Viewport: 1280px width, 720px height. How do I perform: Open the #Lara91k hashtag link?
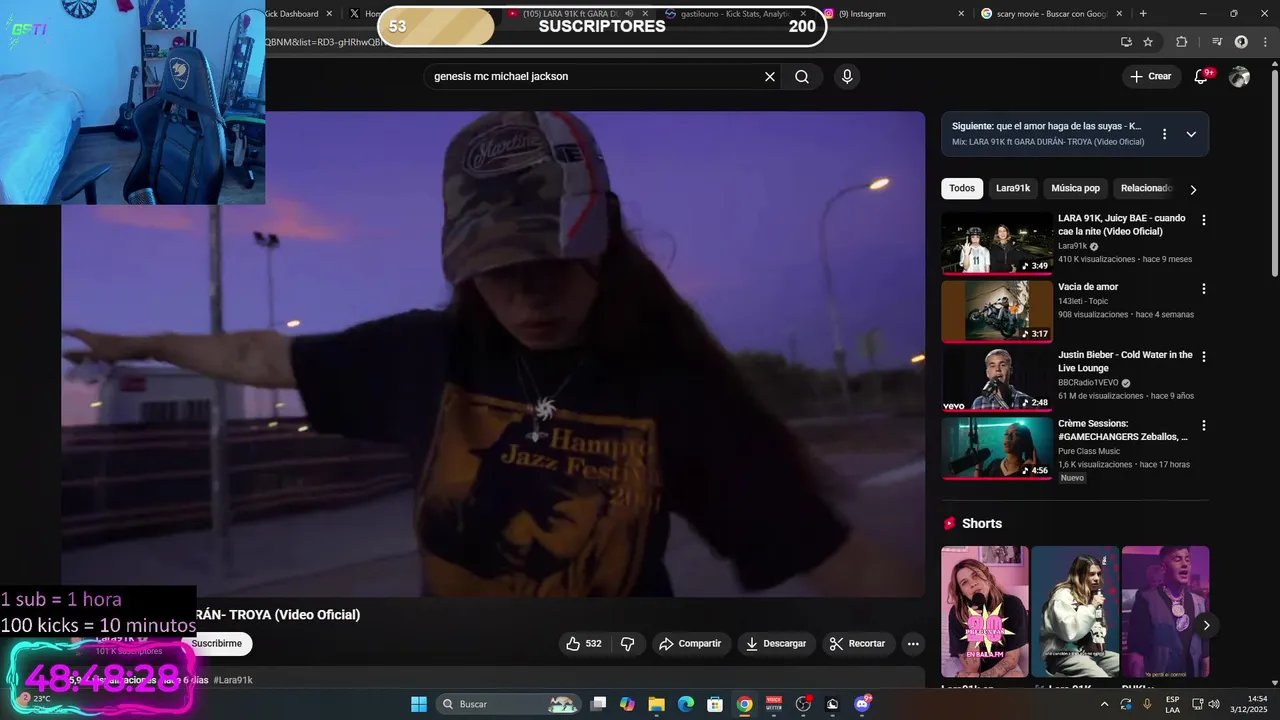click(233, 680)
